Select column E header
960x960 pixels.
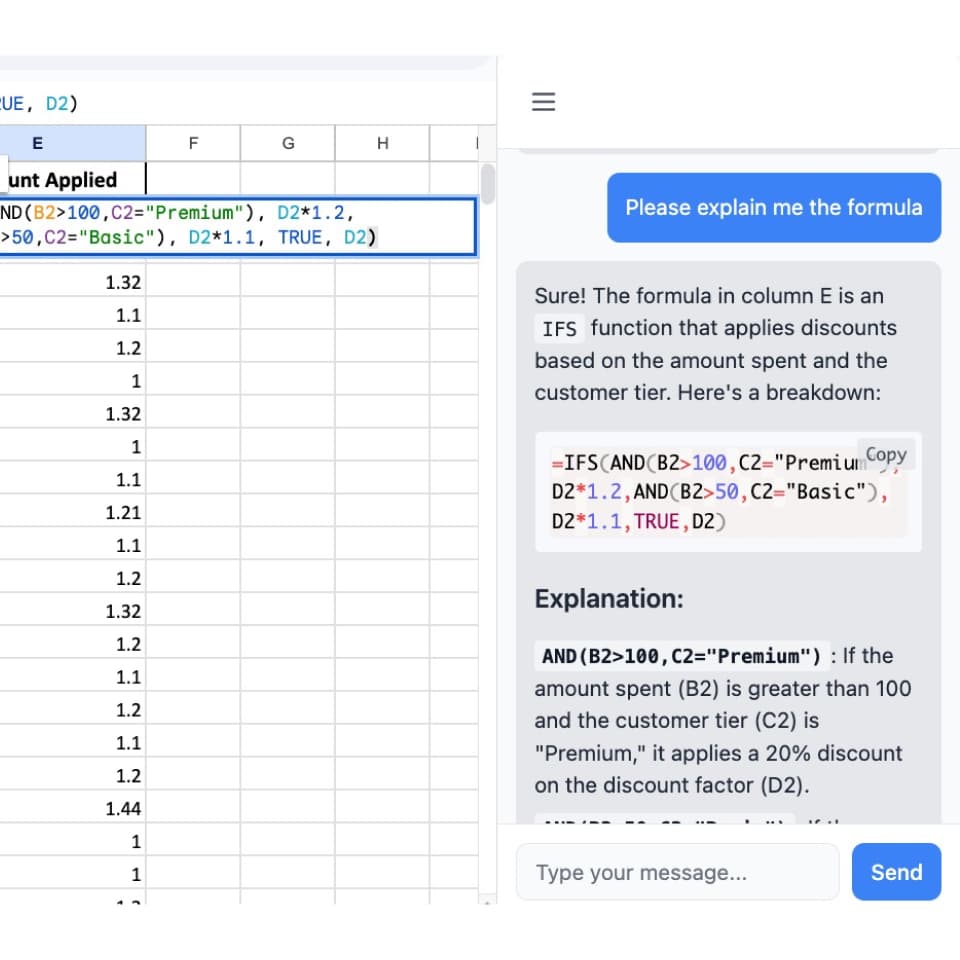(x=38, y=143)
